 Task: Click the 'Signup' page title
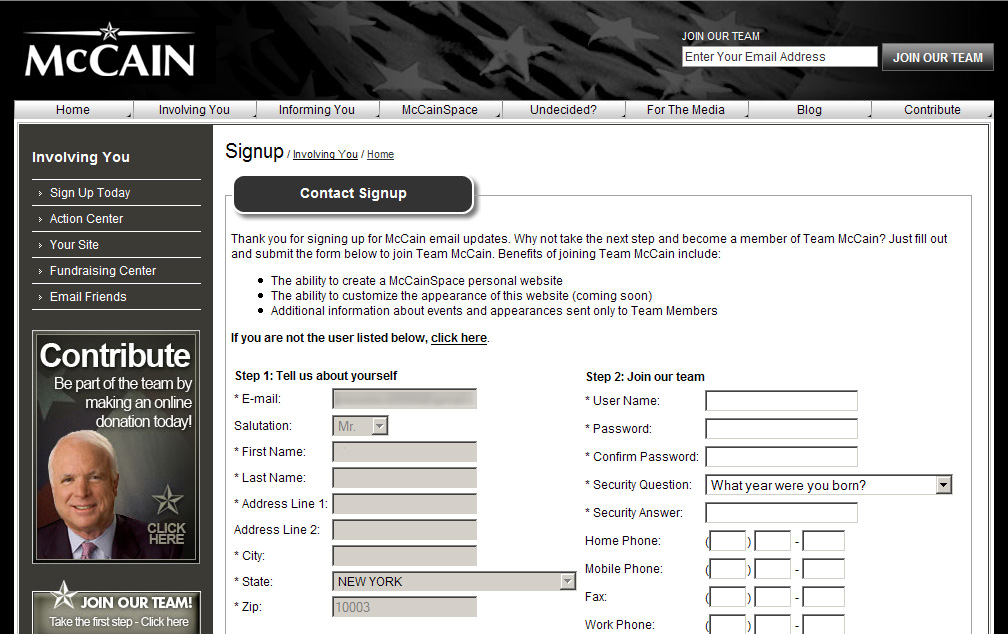[x=255, y=152]
